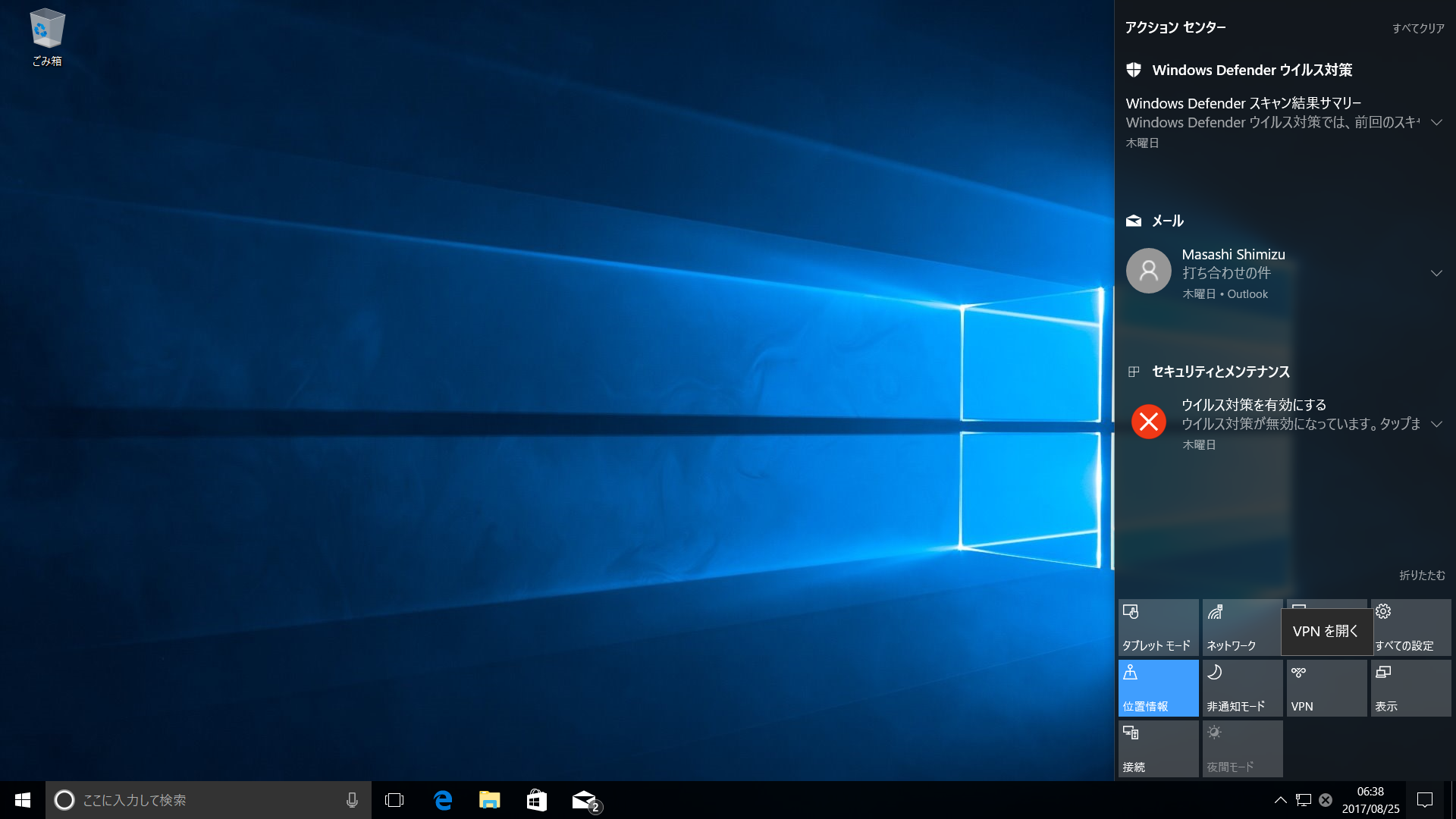
Task: Click すべてクリア to clear all notifications
Action: (1418, 28)
